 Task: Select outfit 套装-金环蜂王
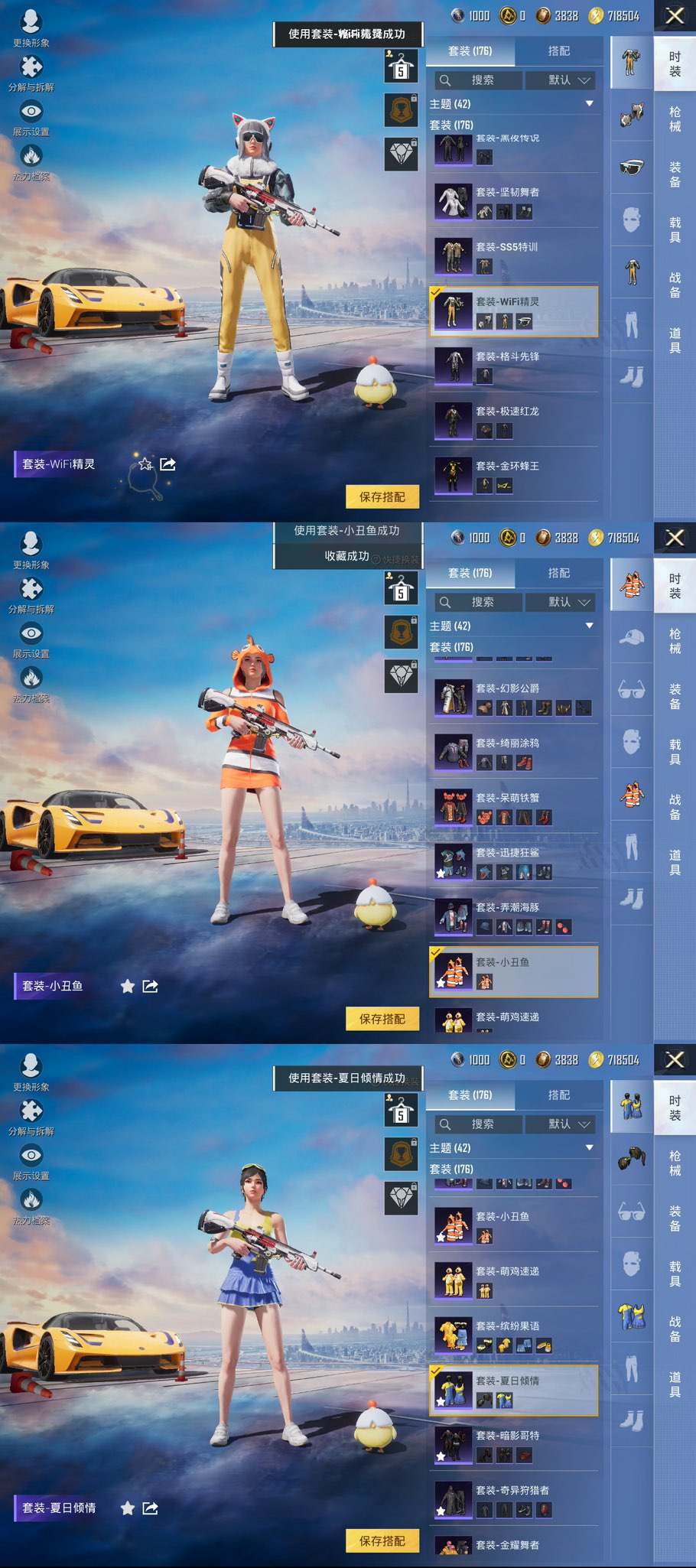tap(513, 476)
